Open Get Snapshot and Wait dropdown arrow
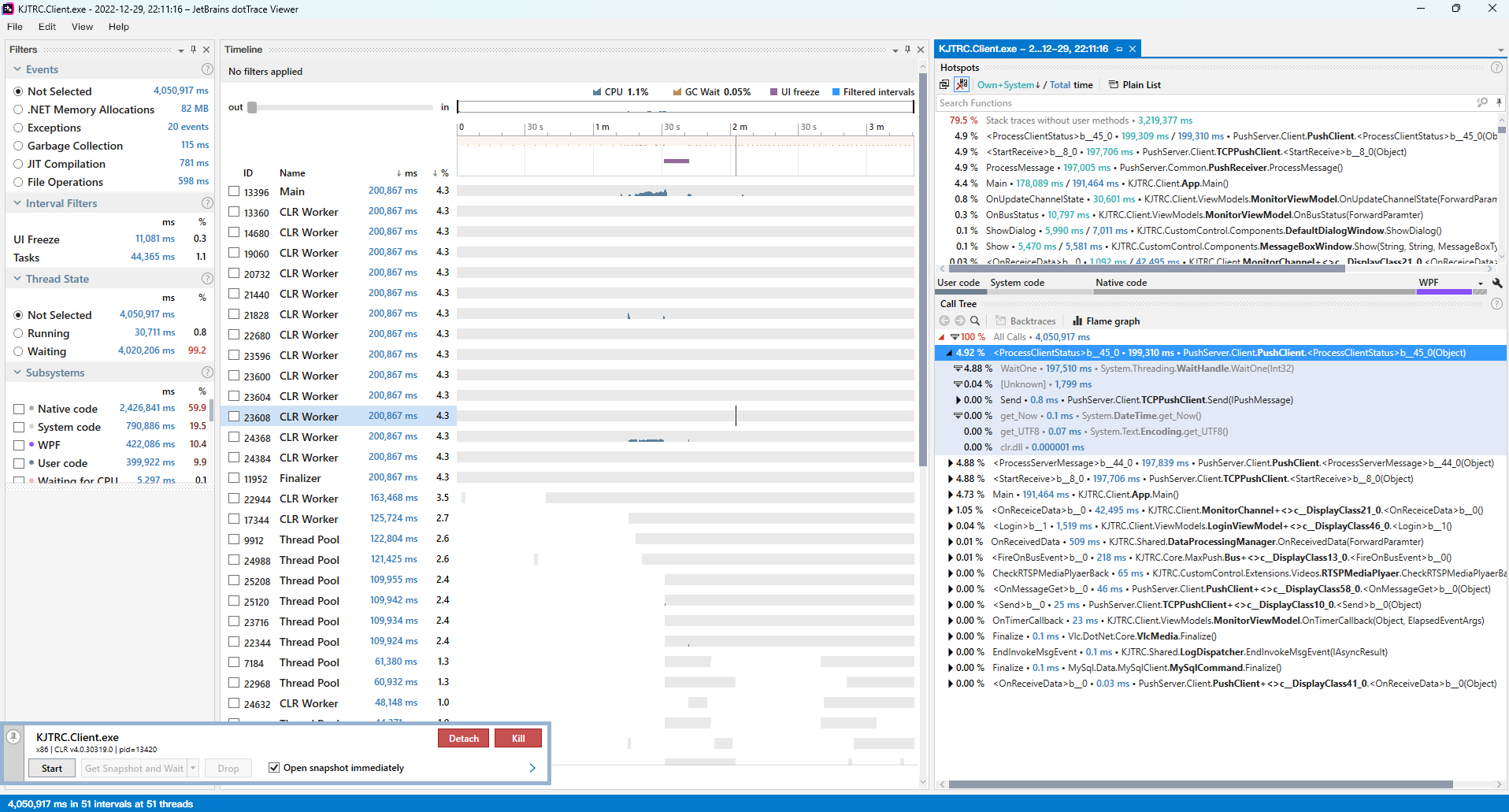This screenshot has height=812, width=1509. pyautogui.click(x=193, y=768)
